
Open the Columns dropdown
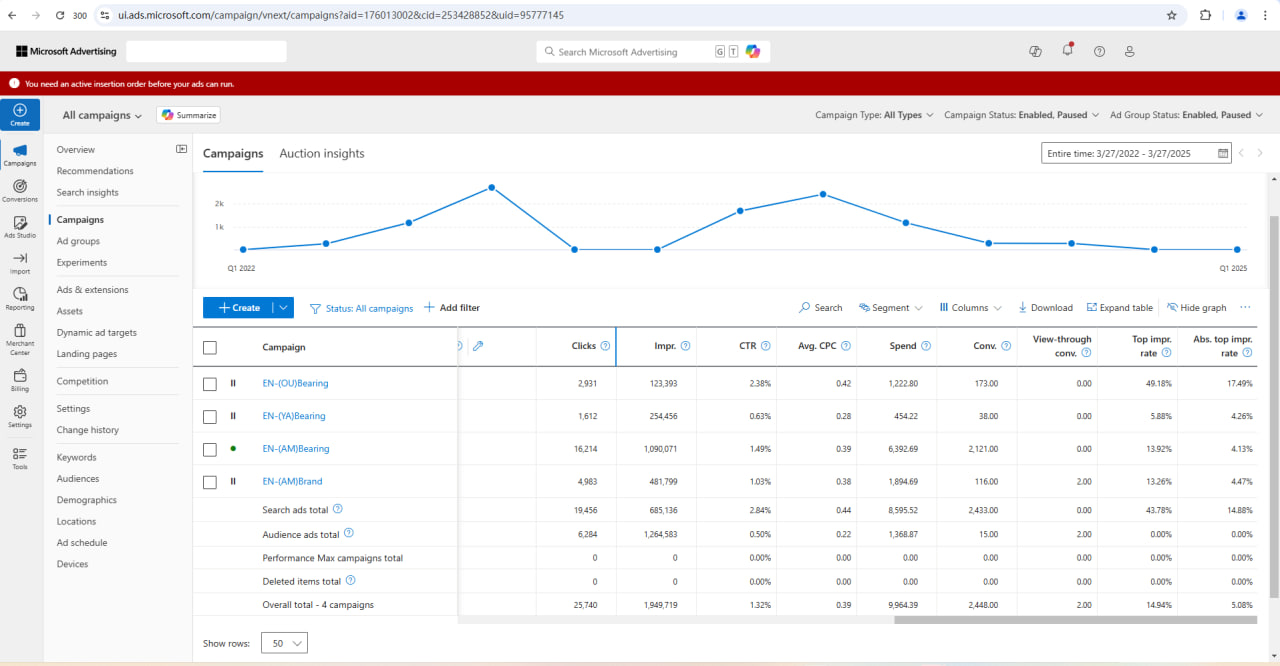click(970, 308)
